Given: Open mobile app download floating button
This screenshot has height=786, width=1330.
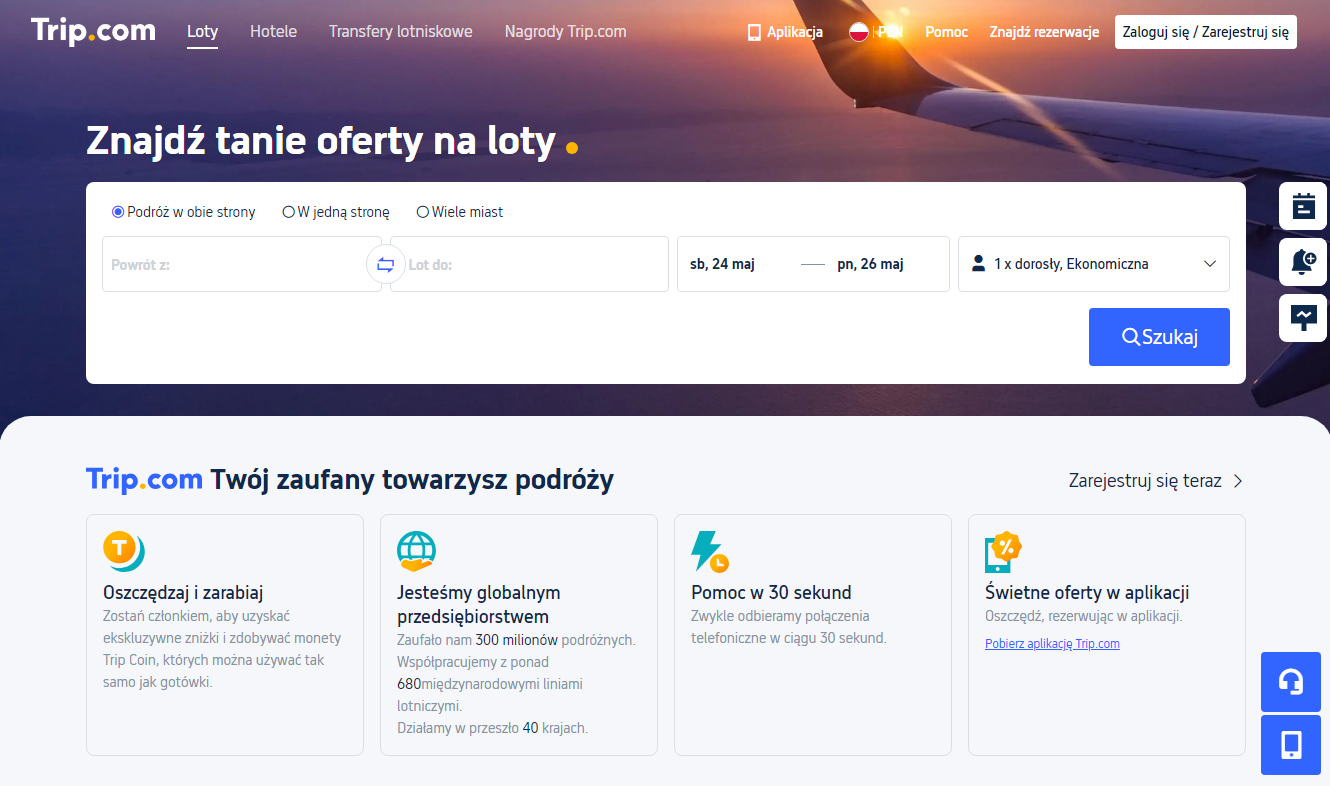Looking at the screenshot, I should (1291, 745).
